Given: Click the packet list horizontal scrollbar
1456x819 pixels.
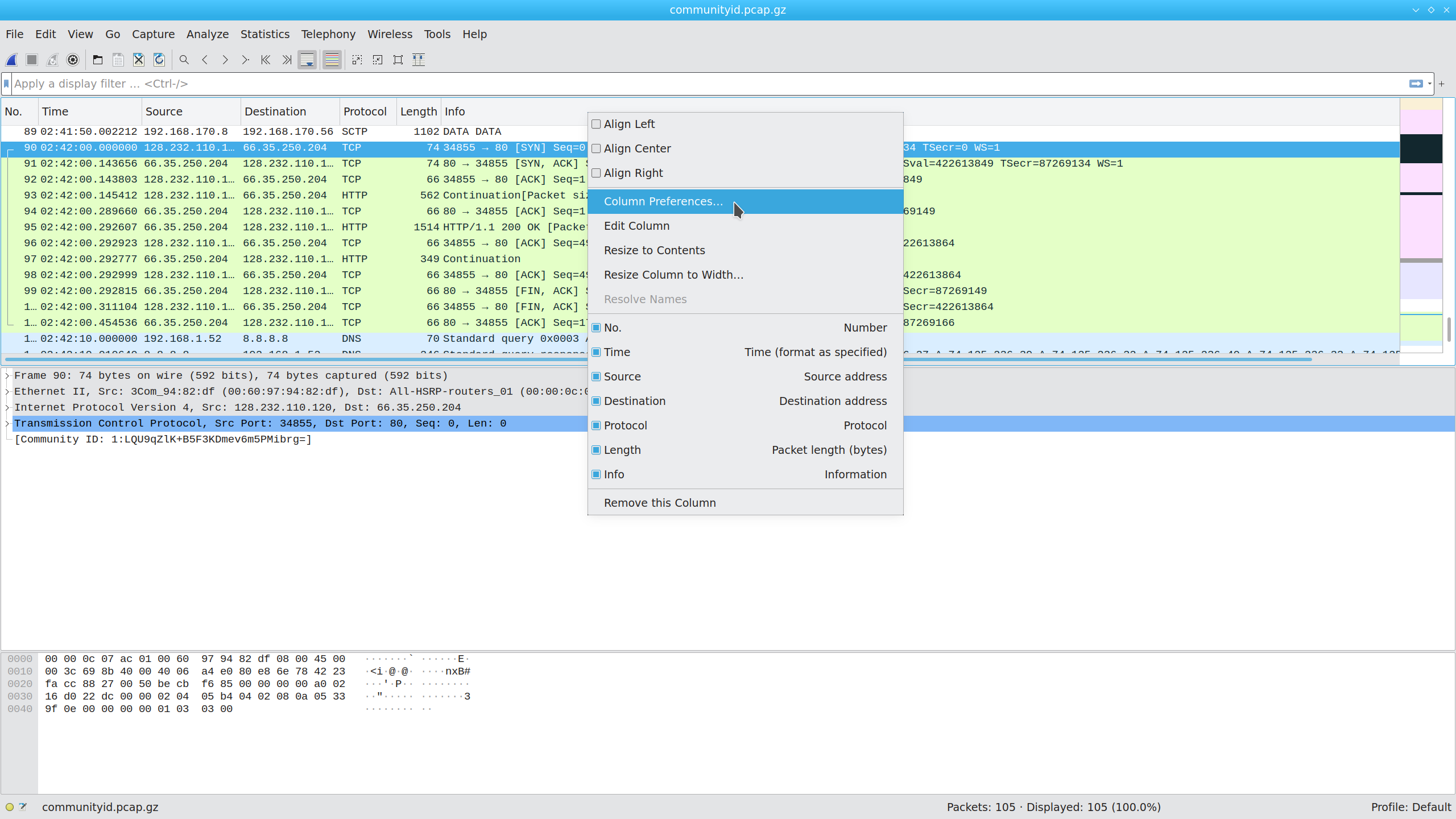Looking at the screenshot, I should tap(659, 359).
